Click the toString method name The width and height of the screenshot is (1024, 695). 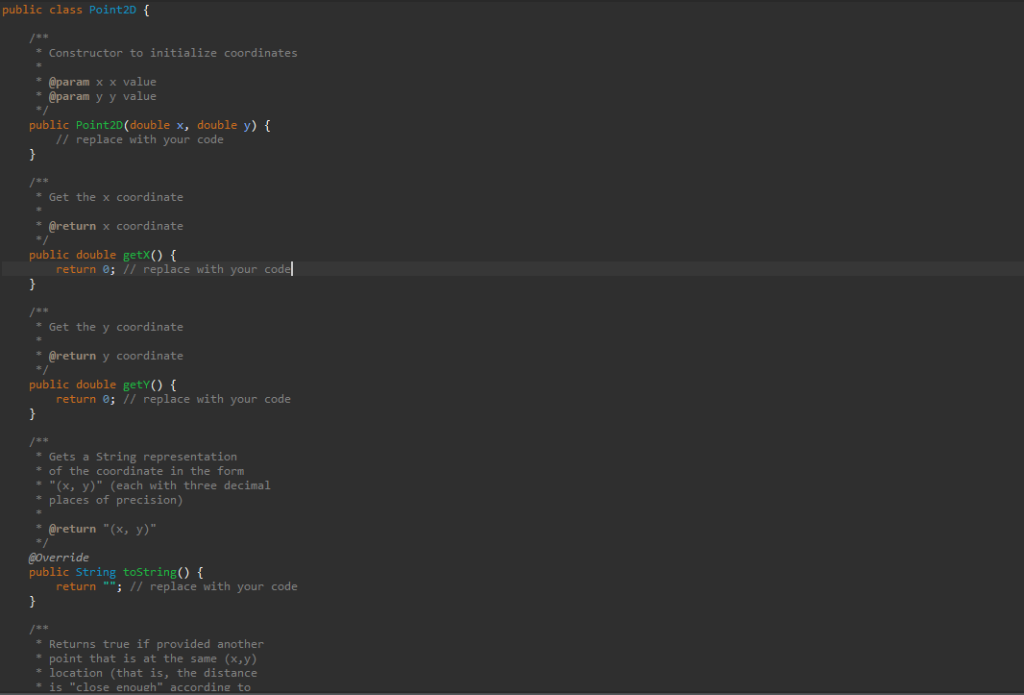point(148,571)
